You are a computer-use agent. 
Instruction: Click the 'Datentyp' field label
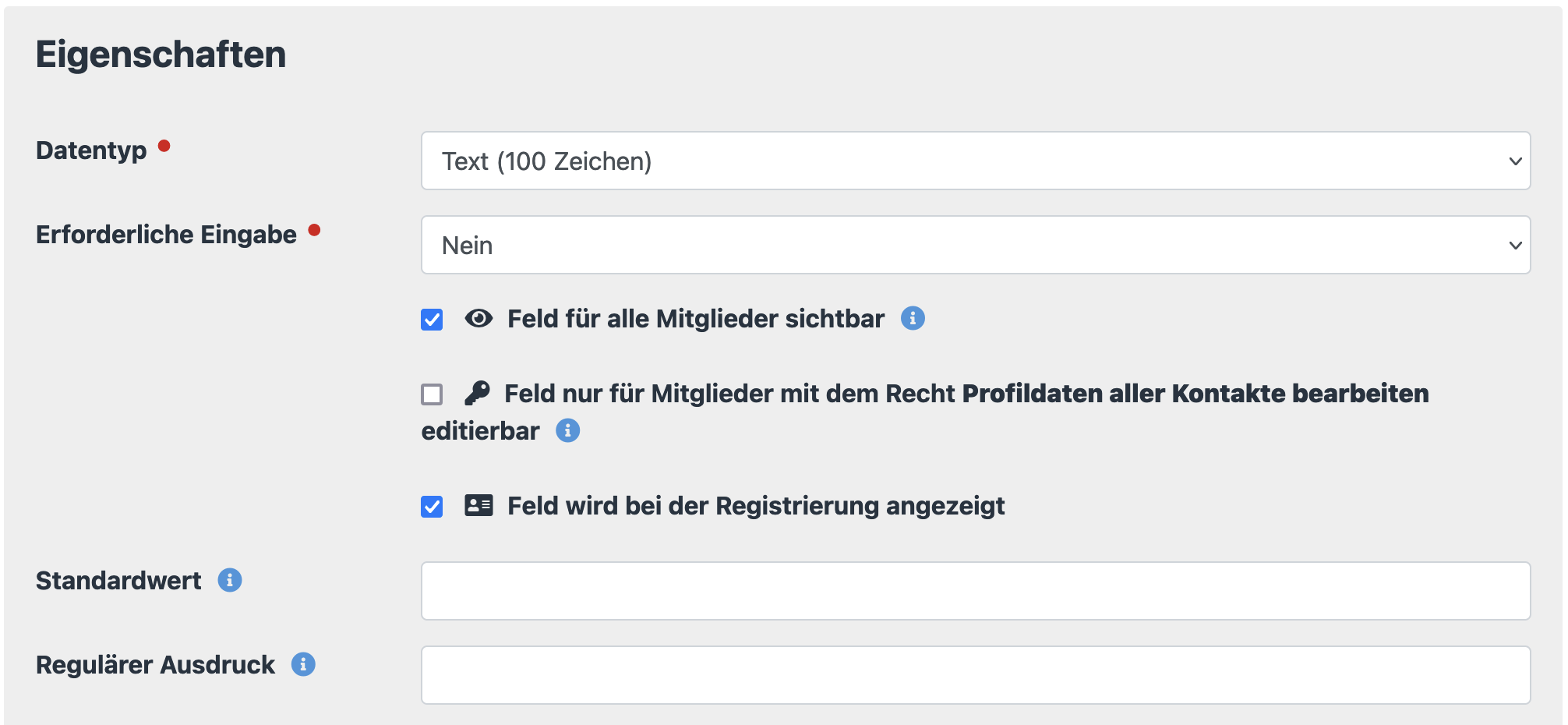pos(91,150)
